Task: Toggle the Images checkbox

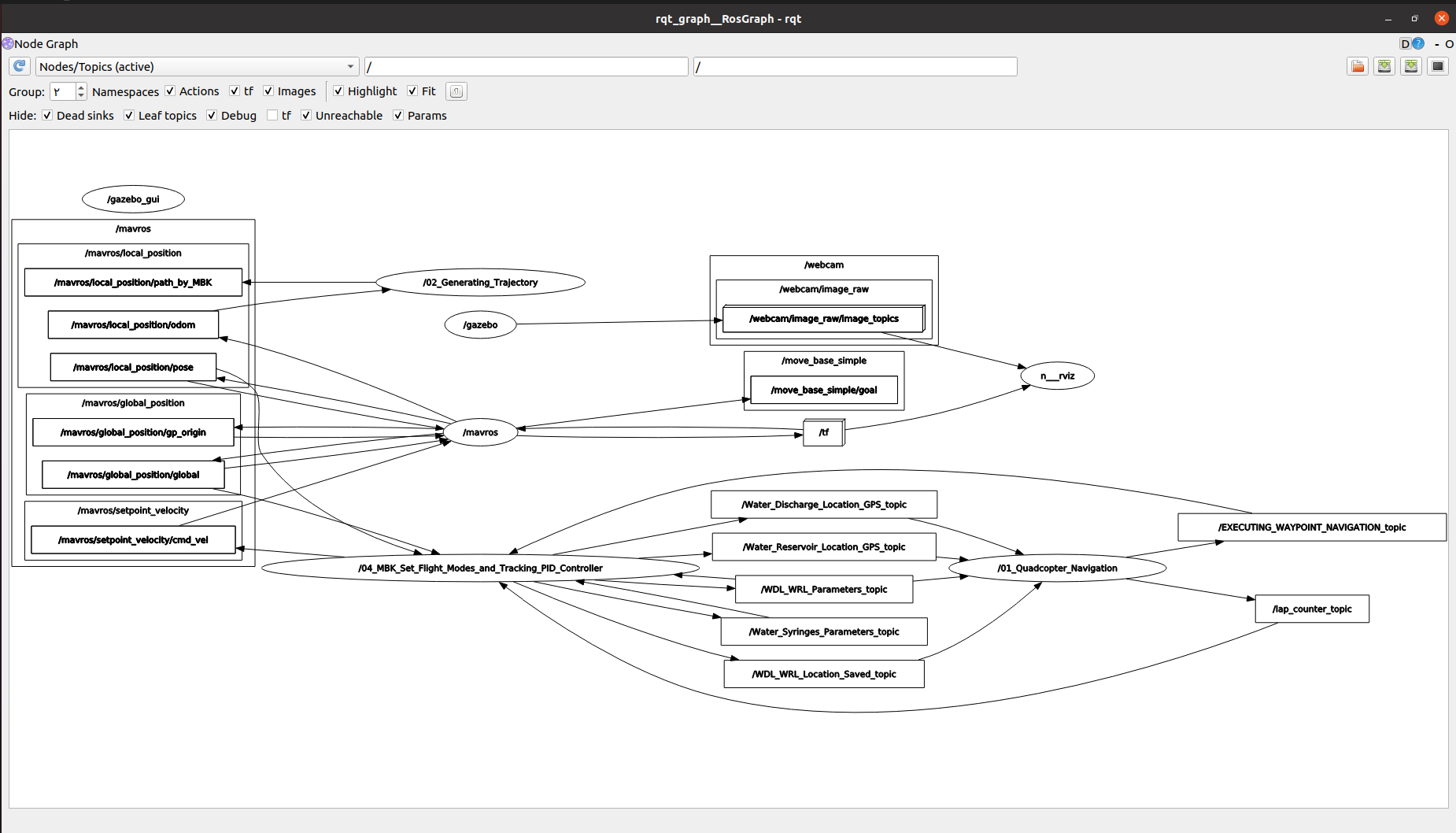Action: click(268, 91)
